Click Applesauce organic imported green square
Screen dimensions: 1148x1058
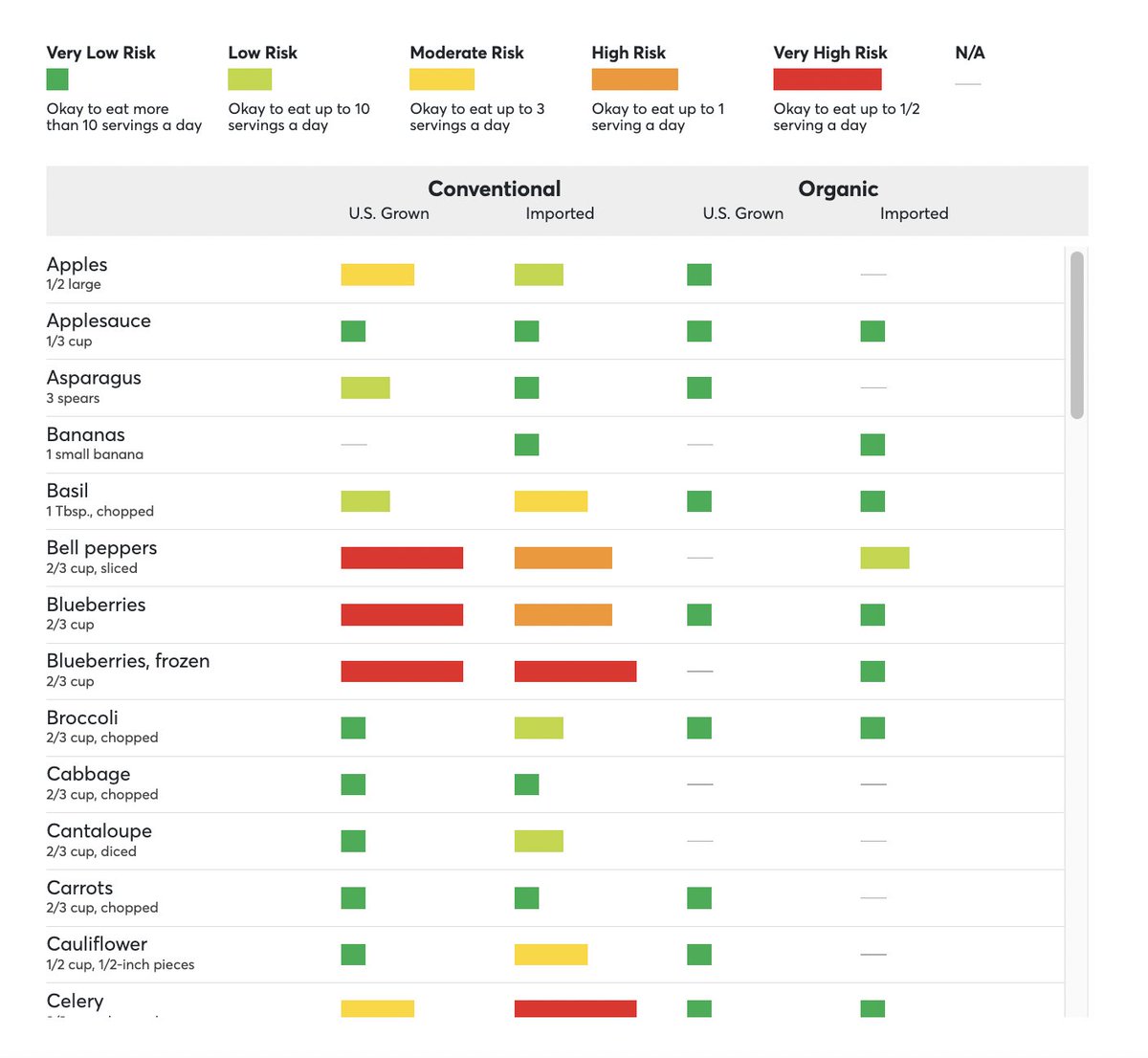872,331
